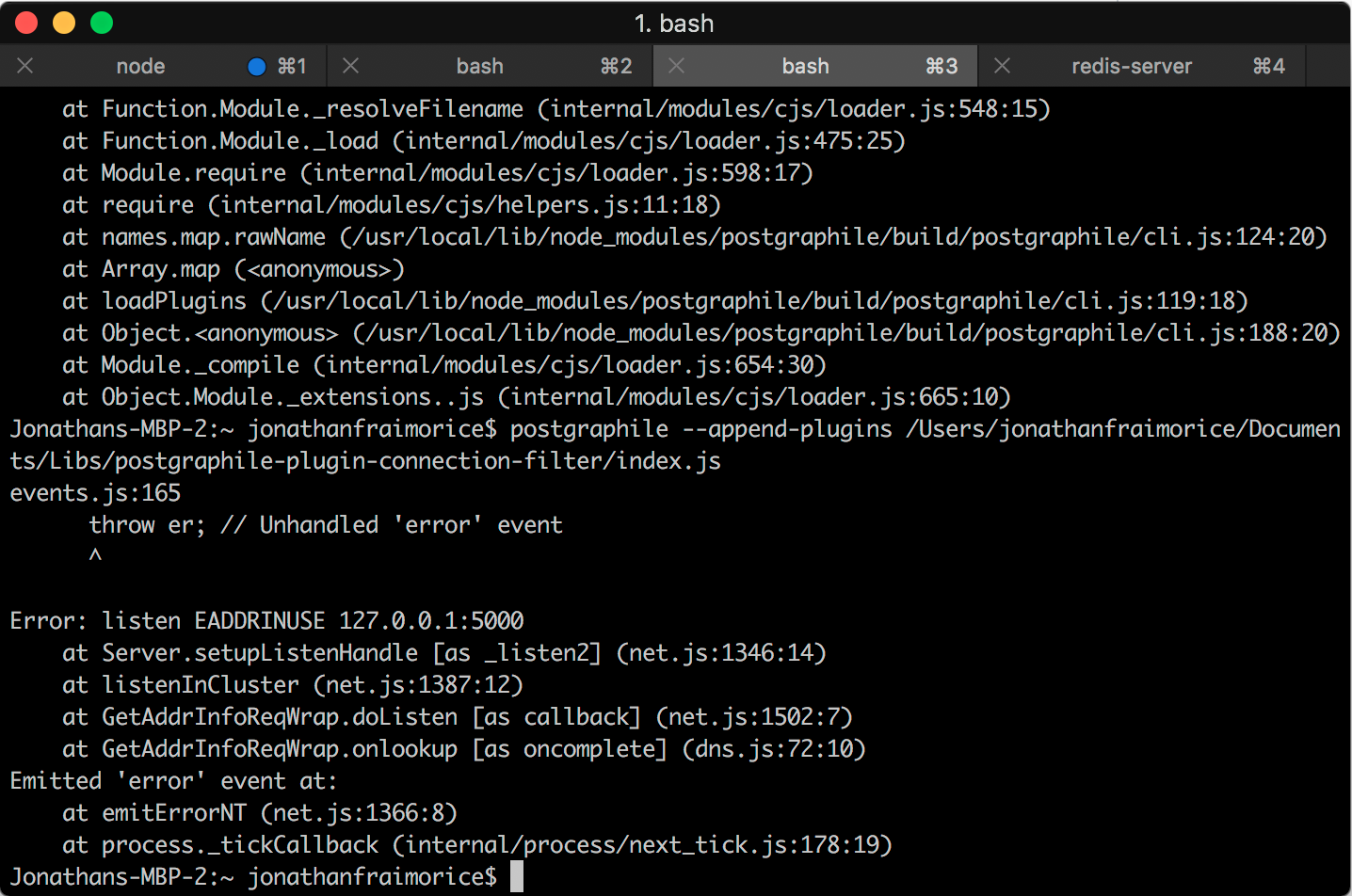Click the EADDRINUSE error message line
This screenshot has height=896, width=1352.
[266, 620]
